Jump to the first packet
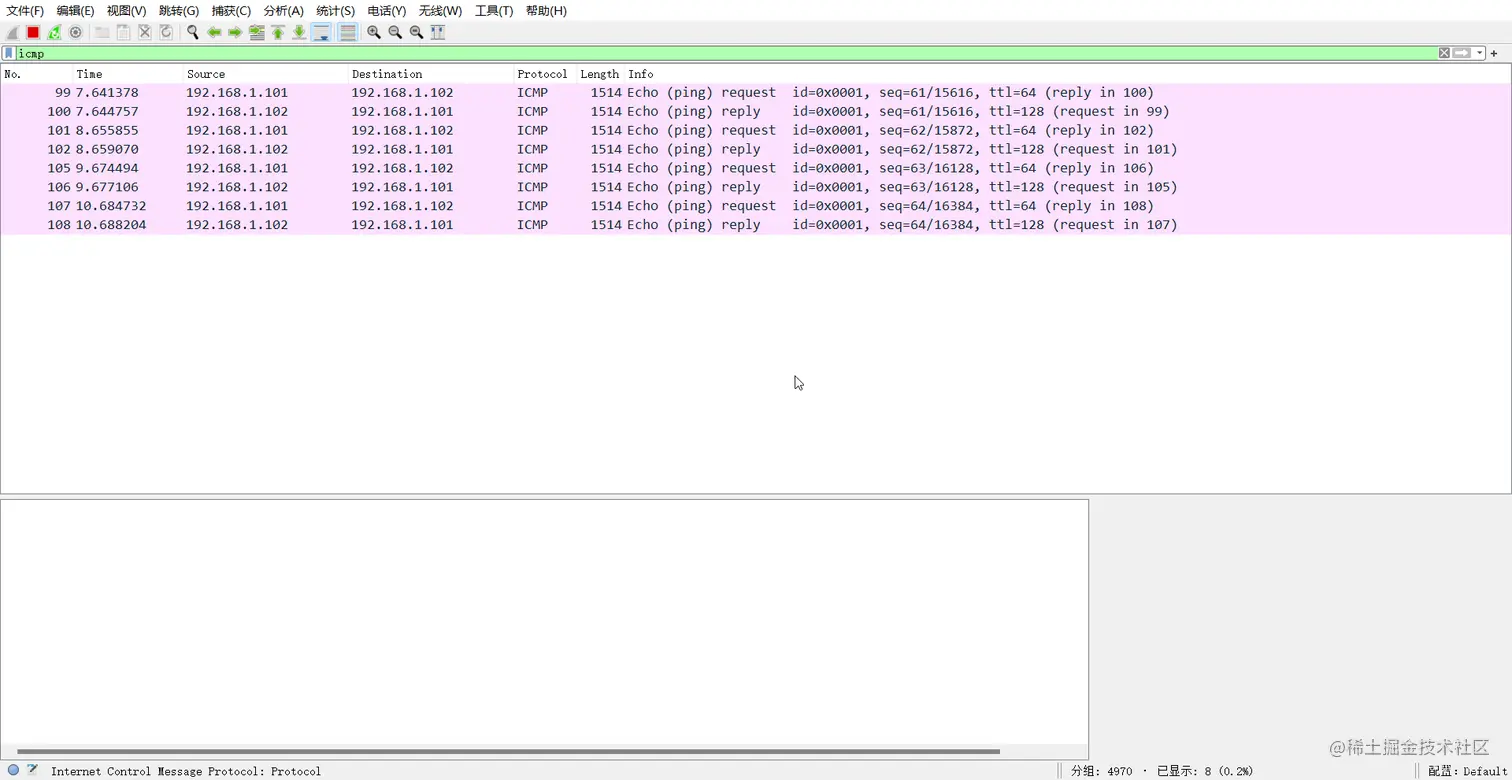This screenshot has width=1512, height=780. pos(278,32)
